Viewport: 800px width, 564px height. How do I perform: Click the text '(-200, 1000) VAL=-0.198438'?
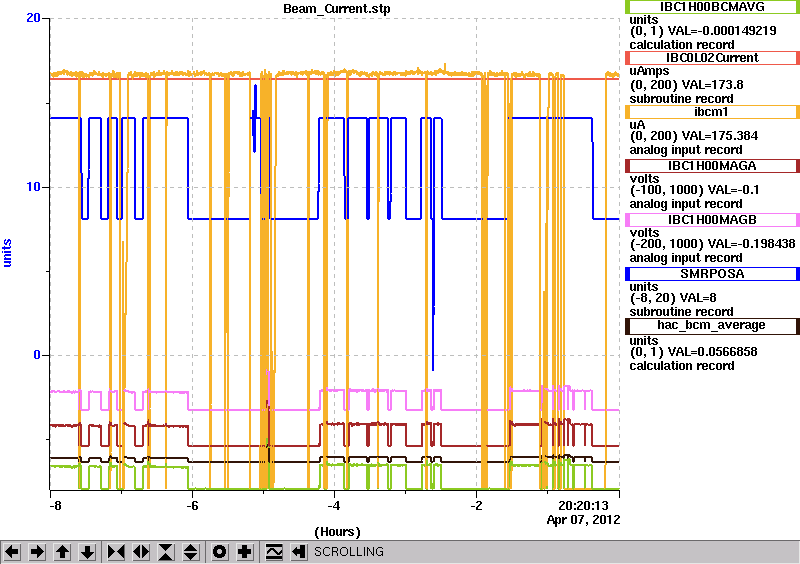(712, 244)
